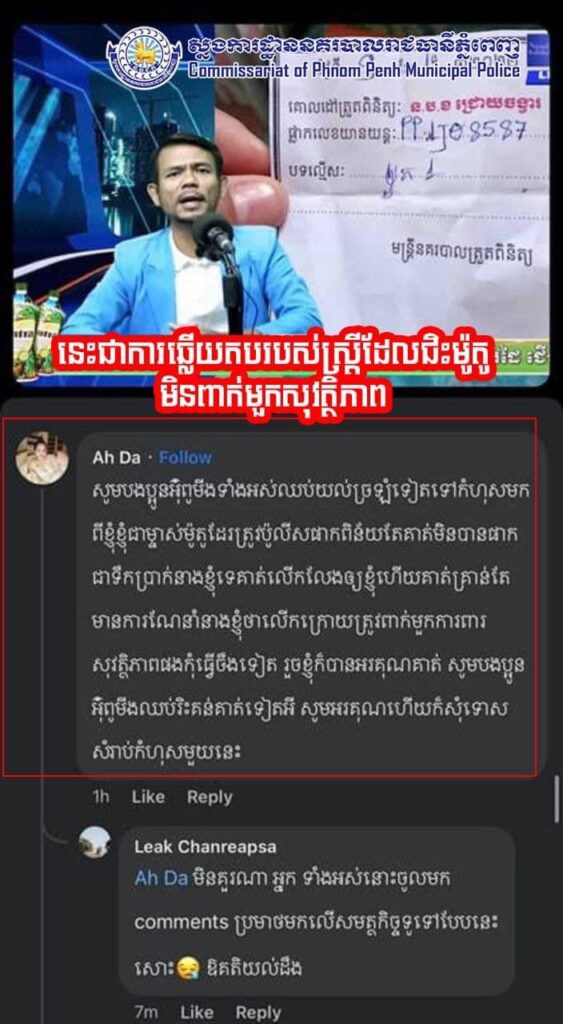Reply to Ah Da's comment
Viewport: 563px width, 1024px height.
click(x=210, y=797)
